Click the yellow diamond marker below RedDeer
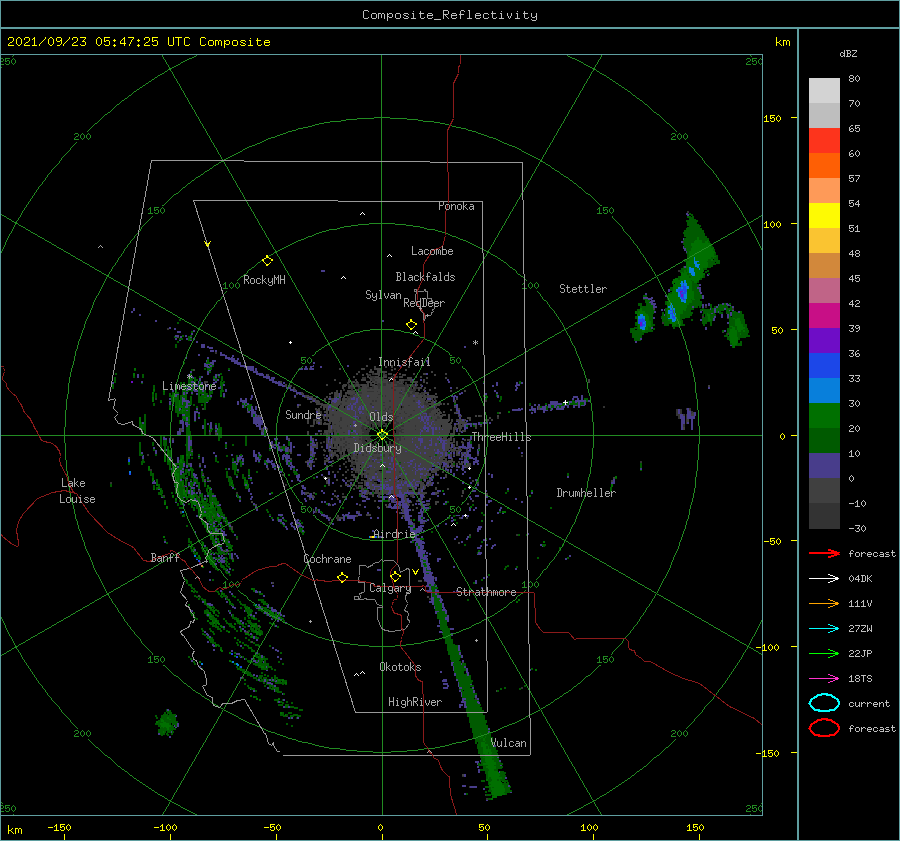 [412, 325]
